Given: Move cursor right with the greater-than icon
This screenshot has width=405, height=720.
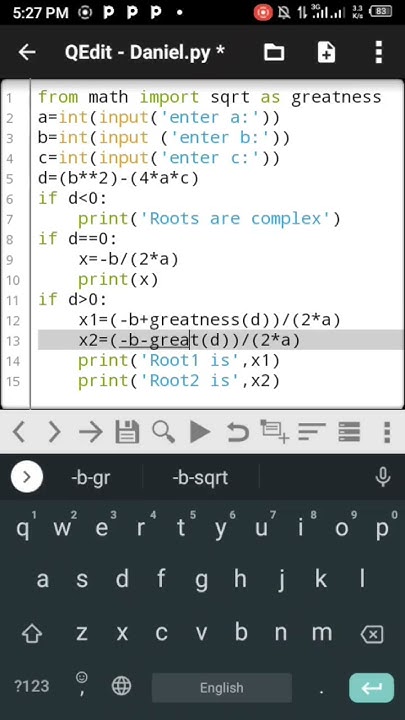Looking at the screenshot, I should 54,432.
